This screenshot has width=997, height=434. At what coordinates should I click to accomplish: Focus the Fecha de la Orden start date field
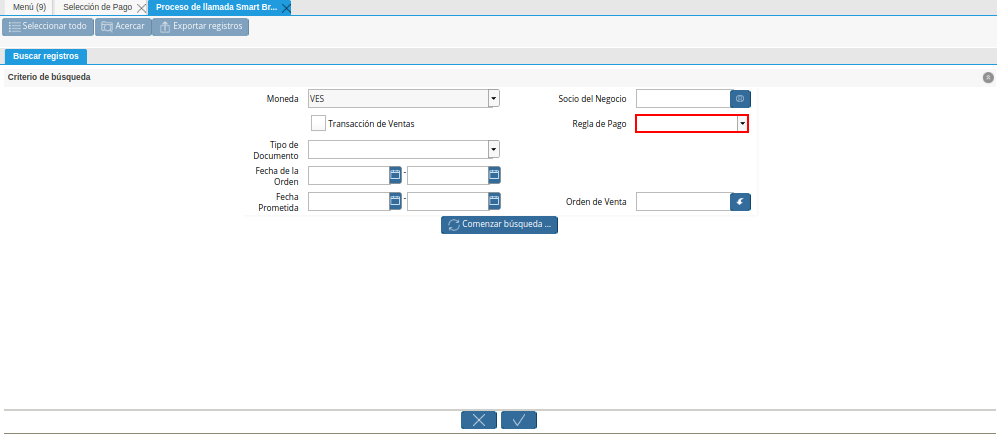click(x=348, y=175)
